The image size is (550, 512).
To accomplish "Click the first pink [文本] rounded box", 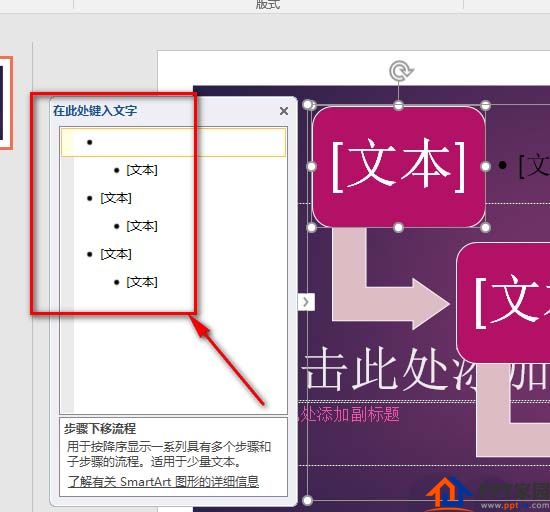I will (x=398, y=167).
